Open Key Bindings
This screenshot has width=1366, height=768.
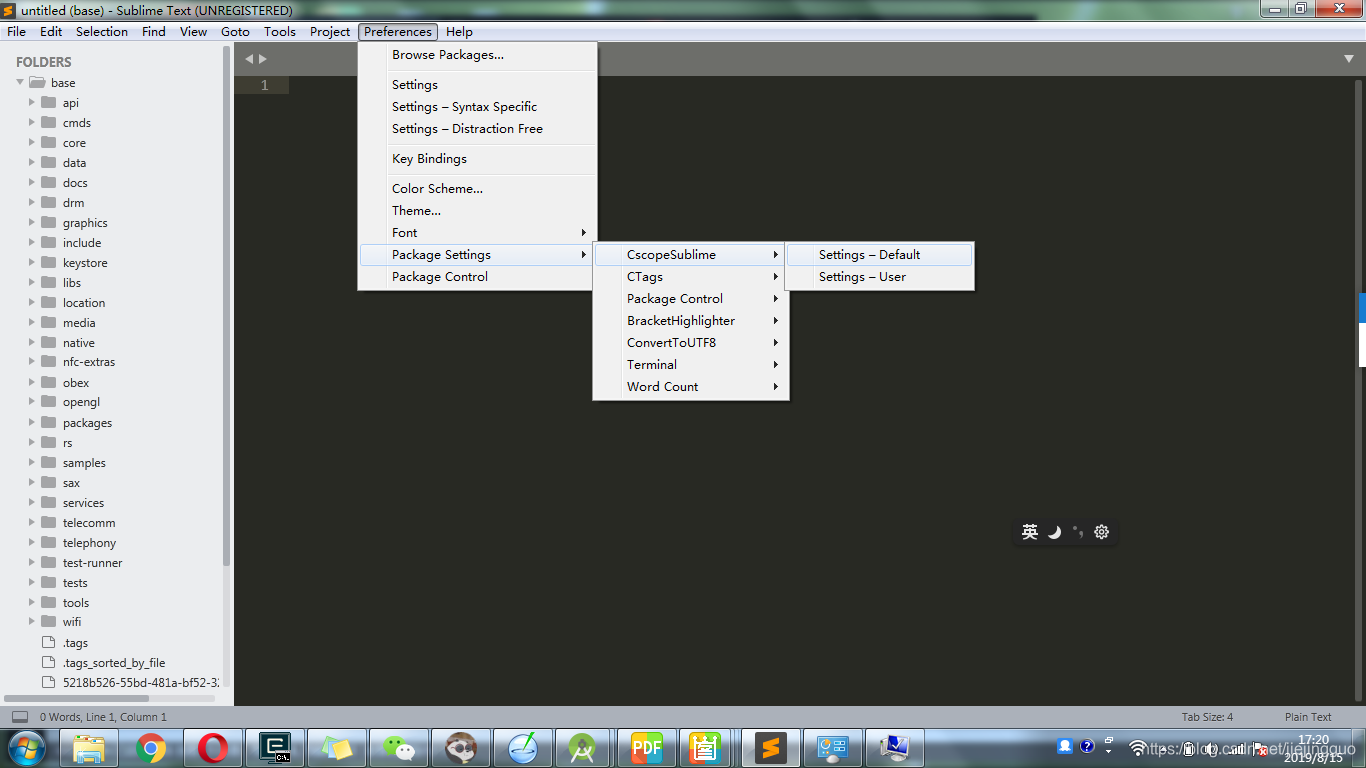coord(478,159)
